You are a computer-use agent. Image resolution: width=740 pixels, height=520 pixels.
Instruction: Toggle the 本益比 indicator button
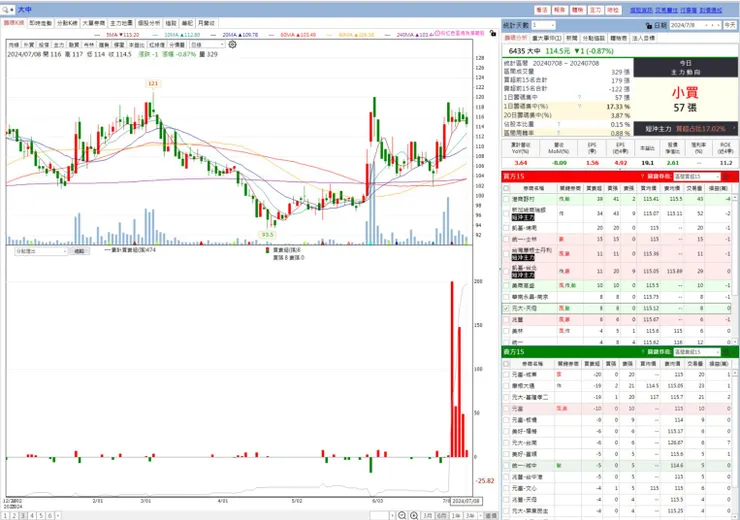tap(137, 45)
